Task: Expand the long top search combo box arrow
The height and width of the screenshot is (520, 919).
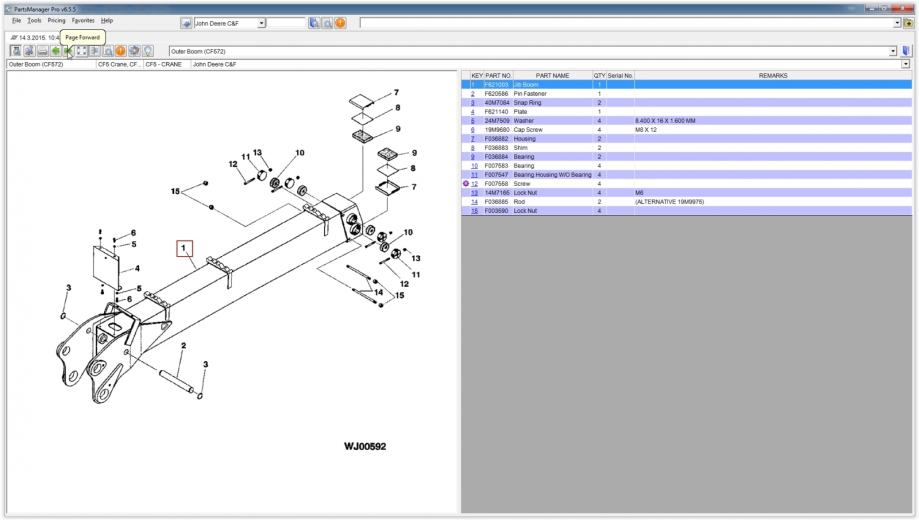Action: 897,23
